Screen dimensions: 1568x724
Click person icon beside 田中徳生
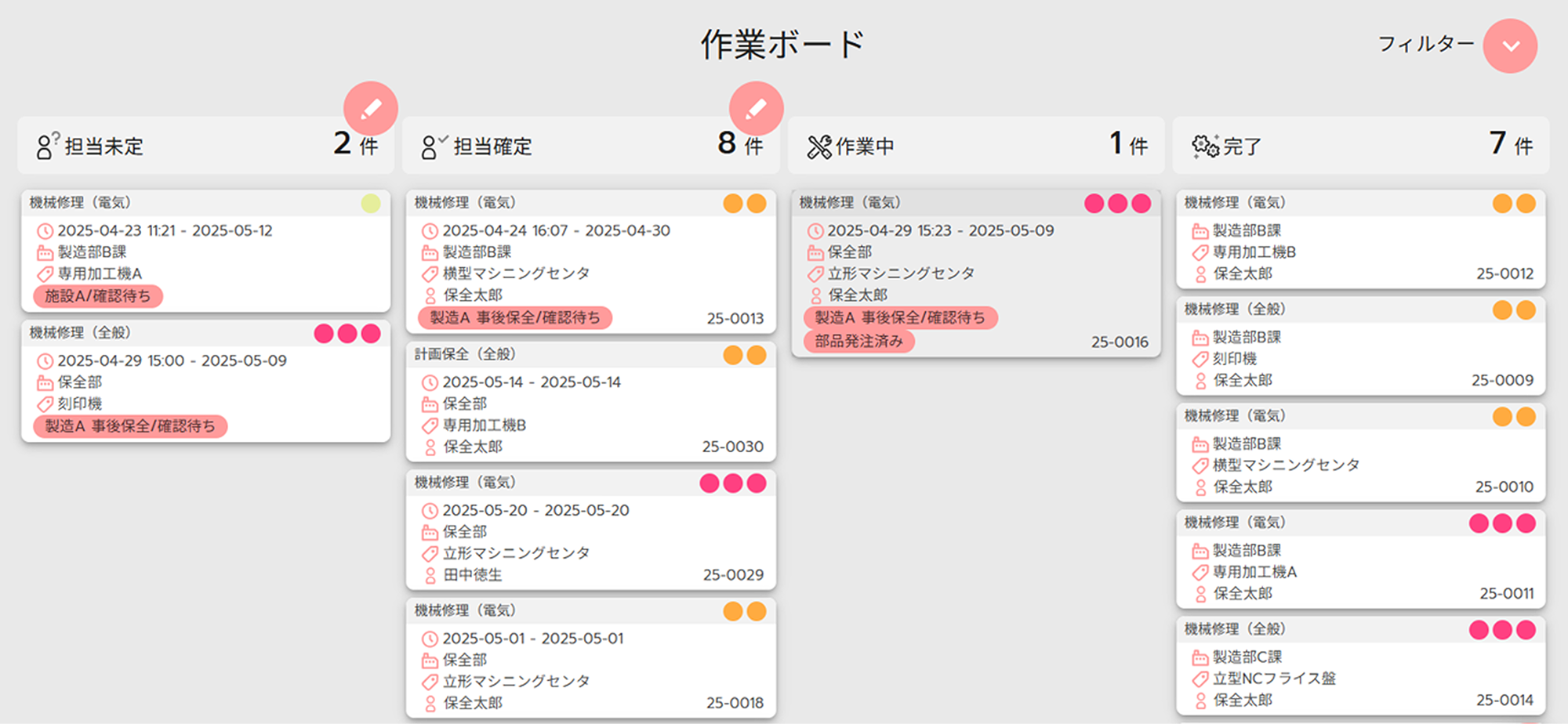click(x=430, y=575)
